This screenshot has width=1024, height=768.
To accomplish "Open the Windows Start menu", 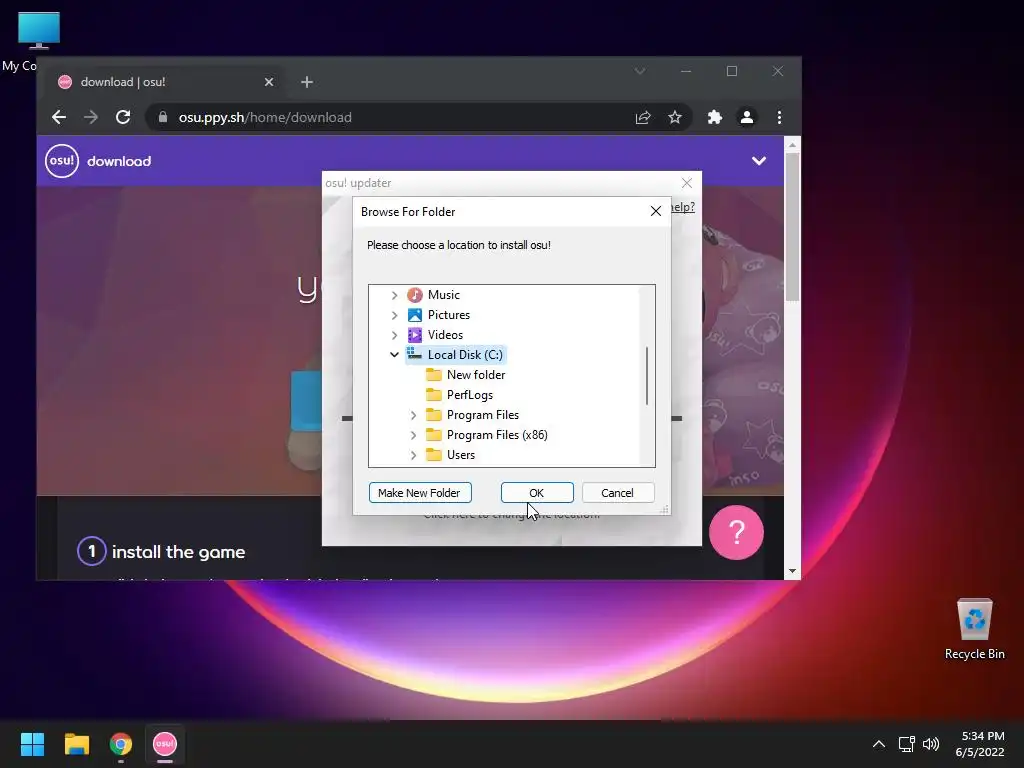I will 32,744.
